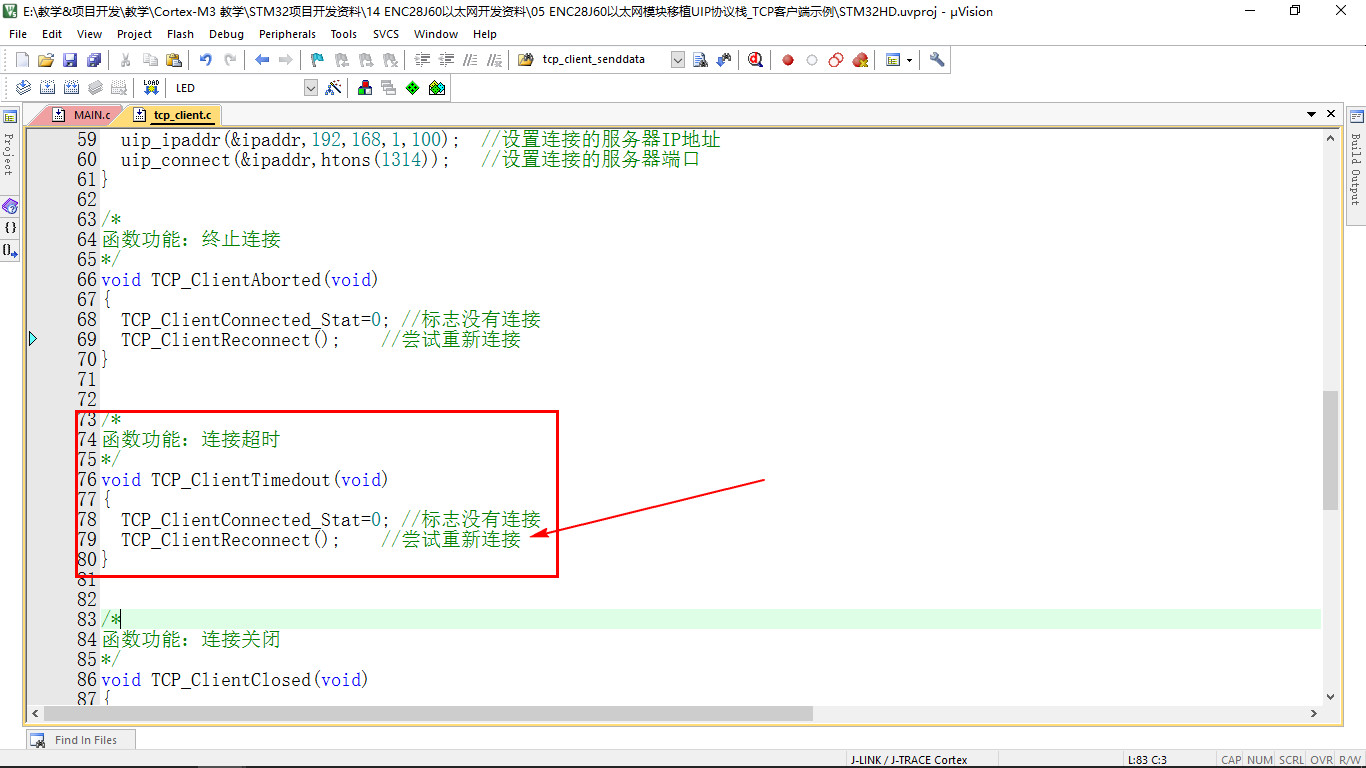Open the Peripherals menu
Viewport: 1366px width, 768px height.
[x=287, y=34]
